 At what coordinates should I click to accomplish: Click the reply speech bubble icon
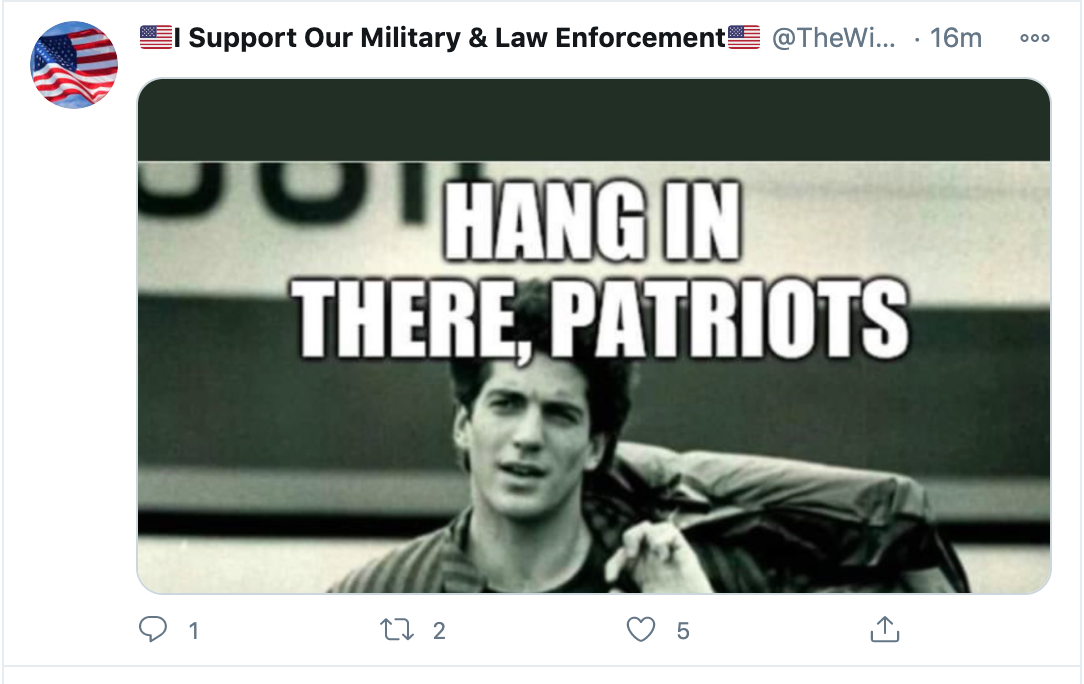[153, 629]
